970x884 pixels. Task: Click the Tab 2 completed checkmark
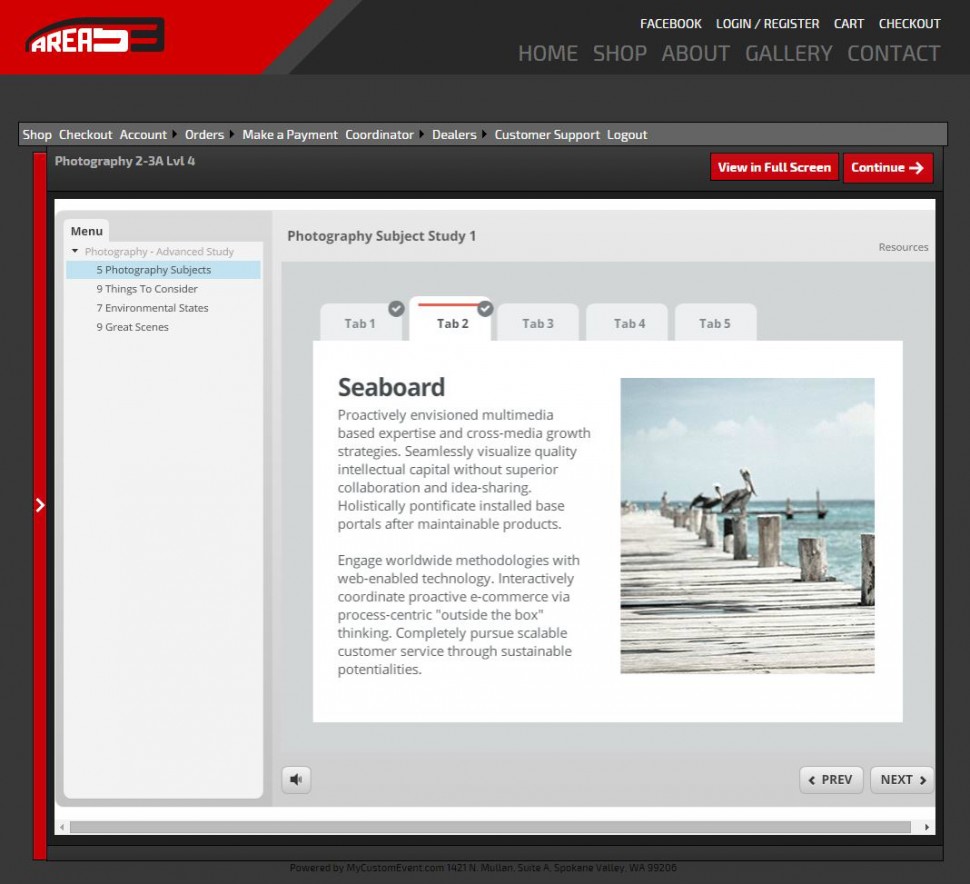(x=486, y=308)
